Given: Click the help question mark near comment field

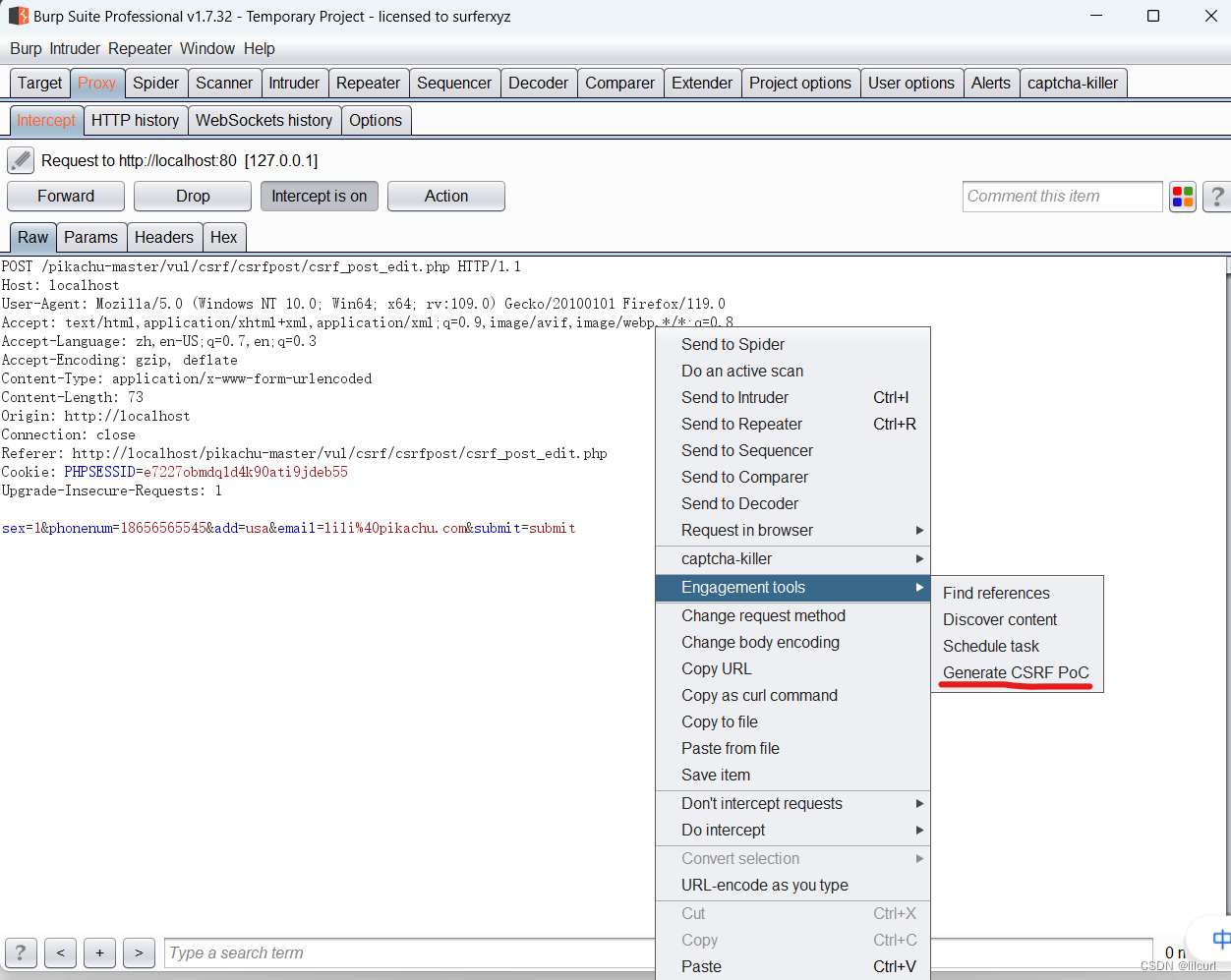Looking at the screenshot, I should tap(1216, 197).
